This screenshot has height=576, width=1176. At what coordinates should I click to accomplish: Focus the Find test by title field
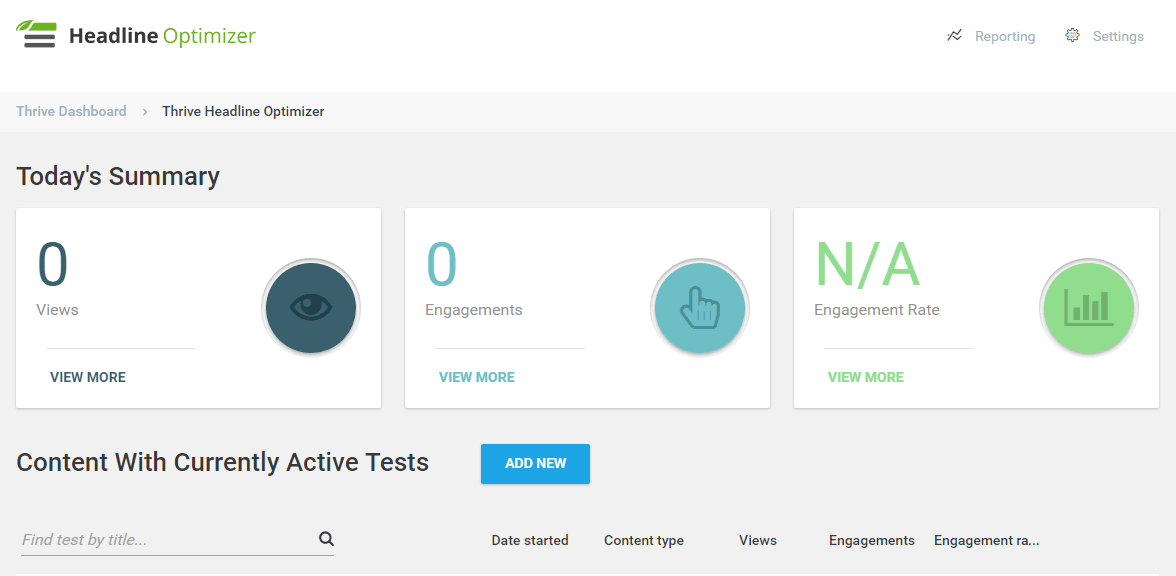pos(165,540)
